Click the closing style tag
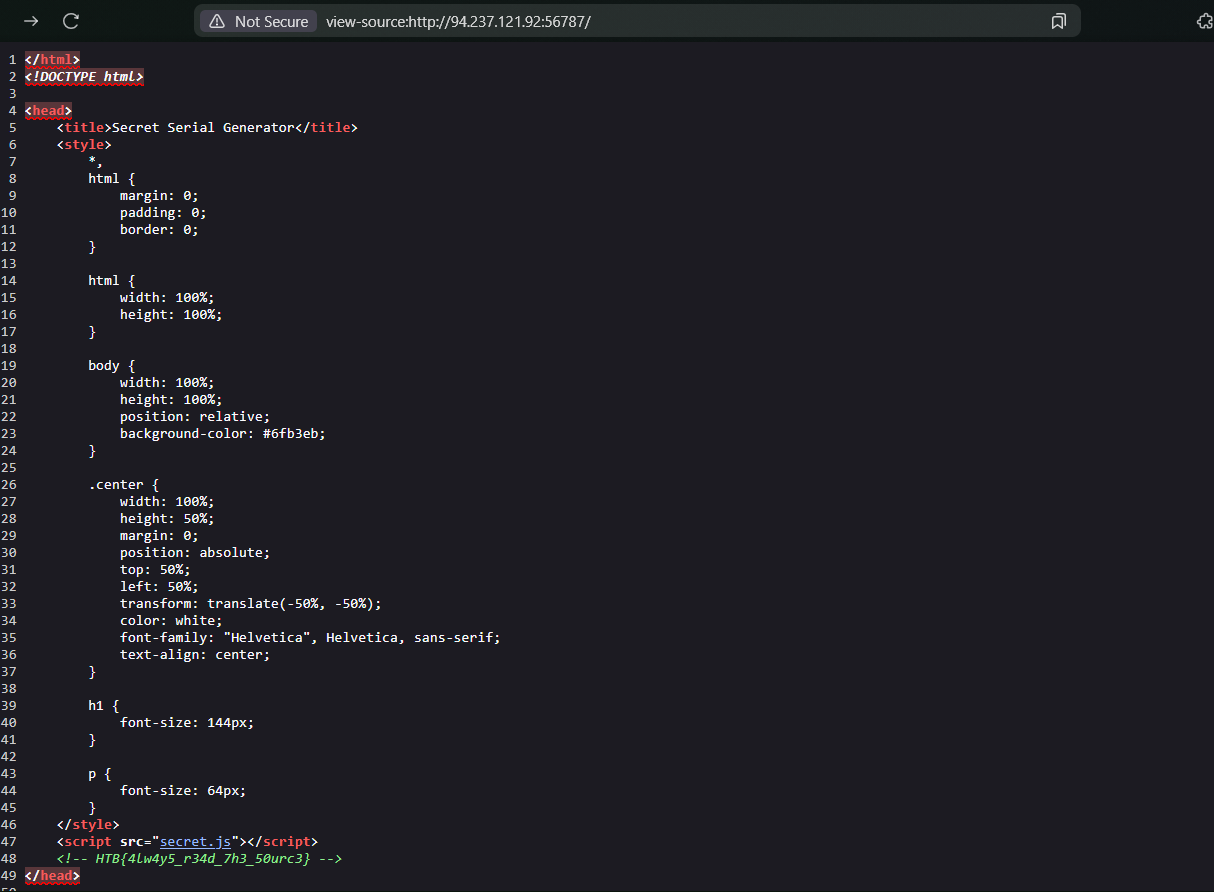 click(x=88, y=825)
